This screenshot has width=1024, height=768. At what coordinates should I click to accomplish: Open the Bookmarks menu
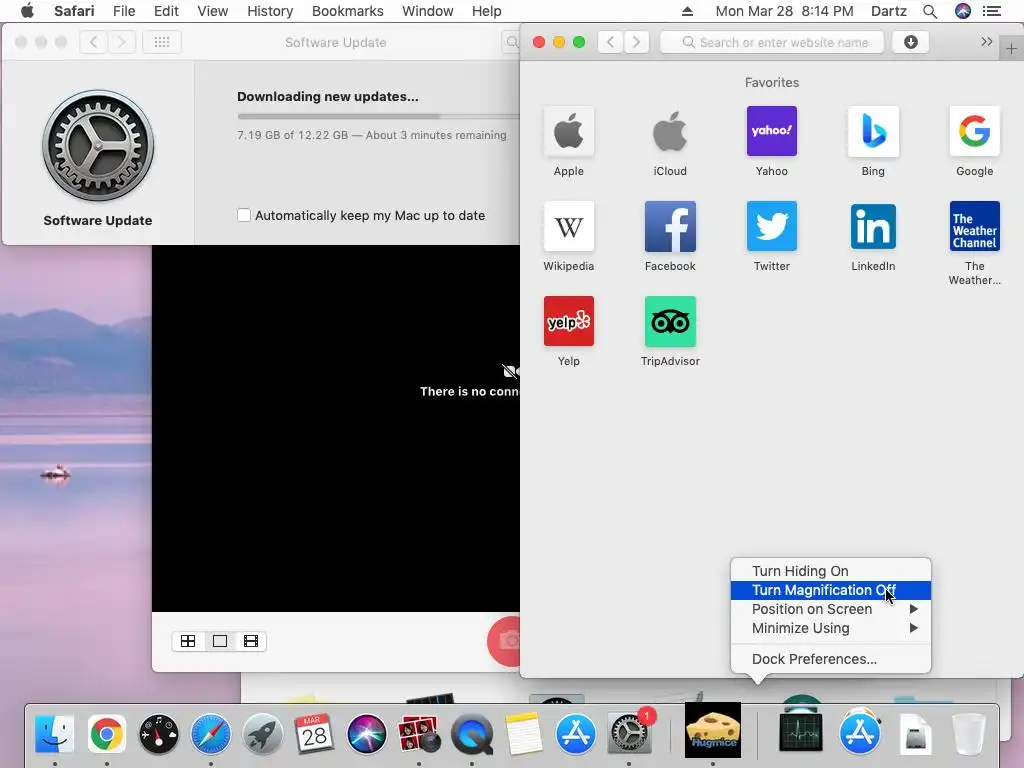click(x=347, y=11)
